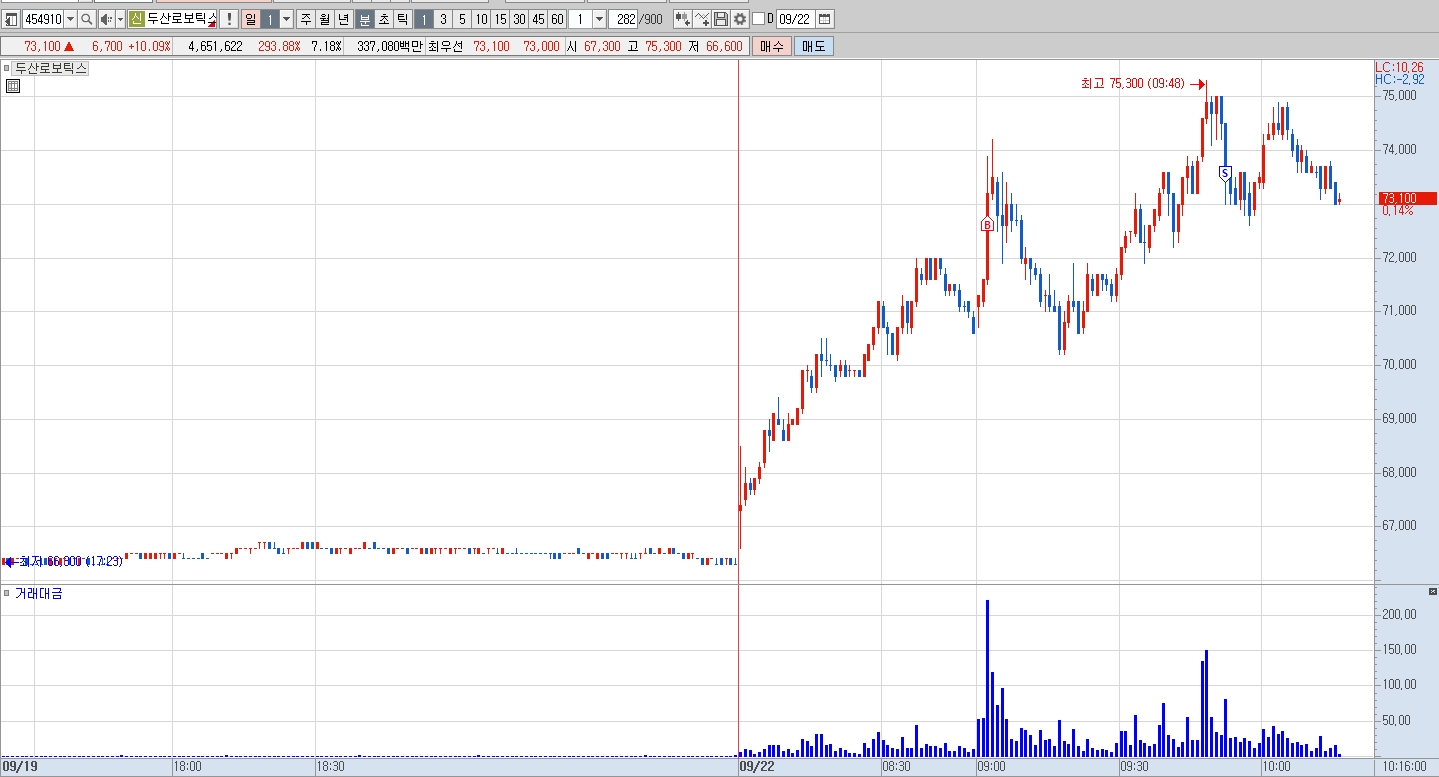
Task: Click the 75,000 price axis label
Action: (x=1399, y=96)
